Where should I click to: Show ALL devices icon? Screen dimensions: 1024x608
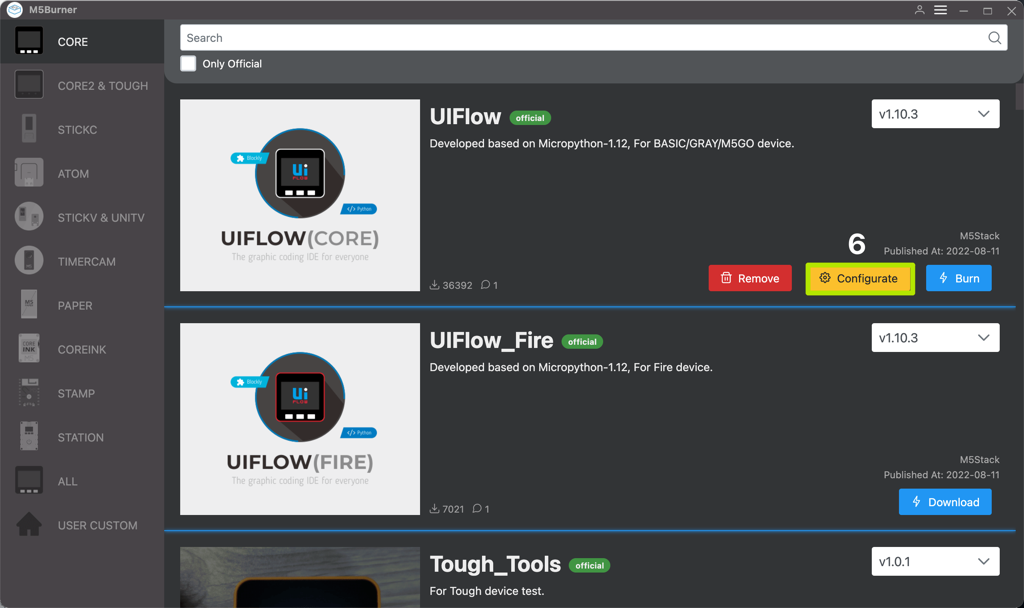coord(29,481)
